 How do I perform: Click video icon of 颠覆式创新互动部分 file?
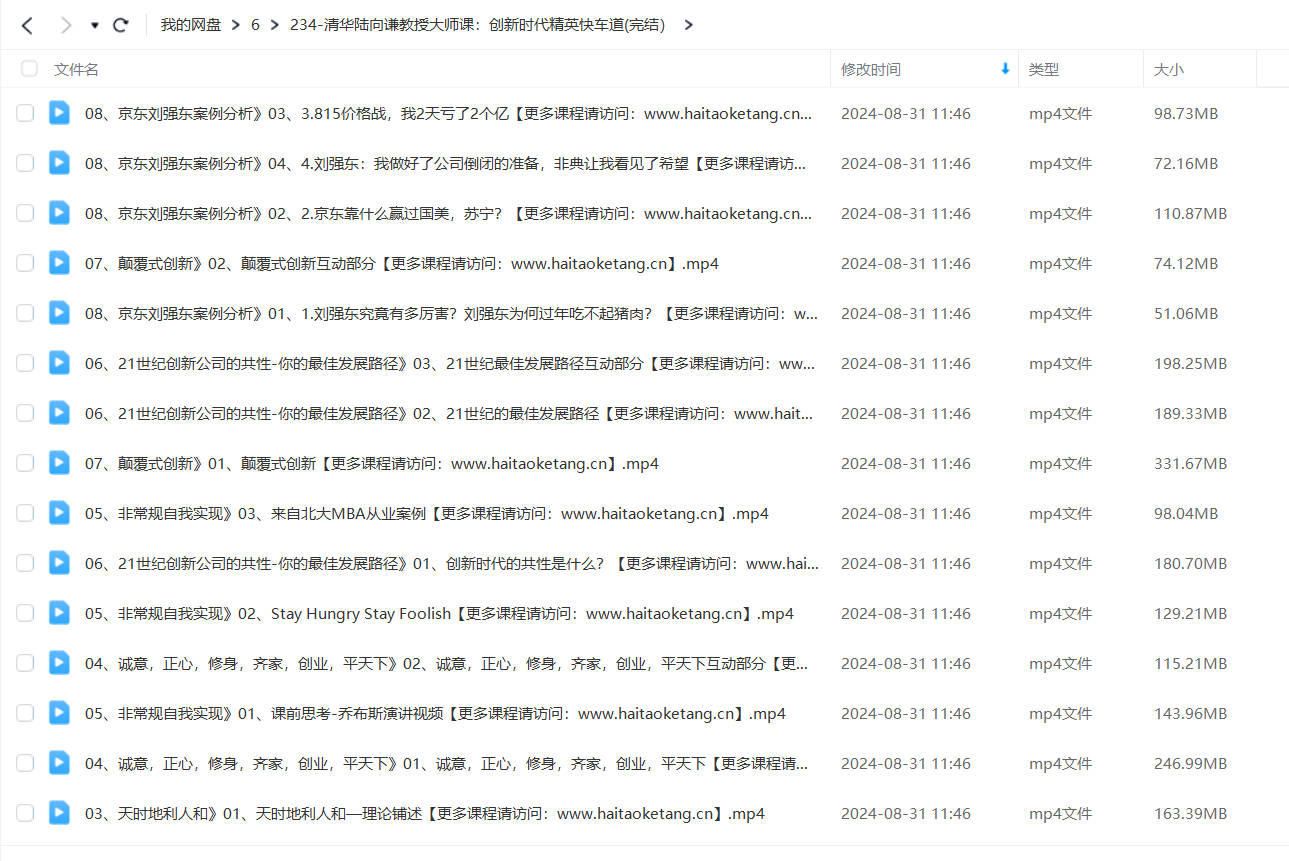point(59,262)
